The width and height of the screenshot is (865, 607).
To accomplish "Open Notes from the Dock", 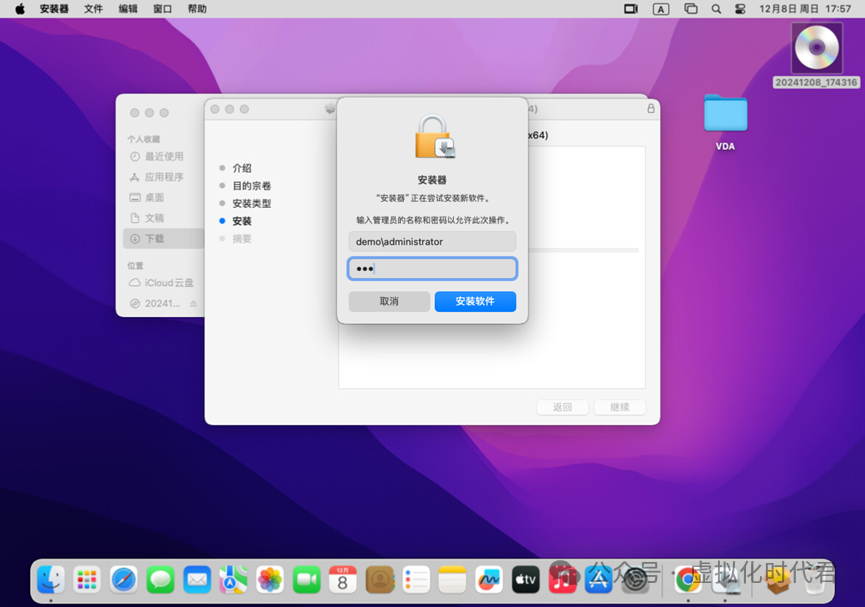I will [452, 579].
